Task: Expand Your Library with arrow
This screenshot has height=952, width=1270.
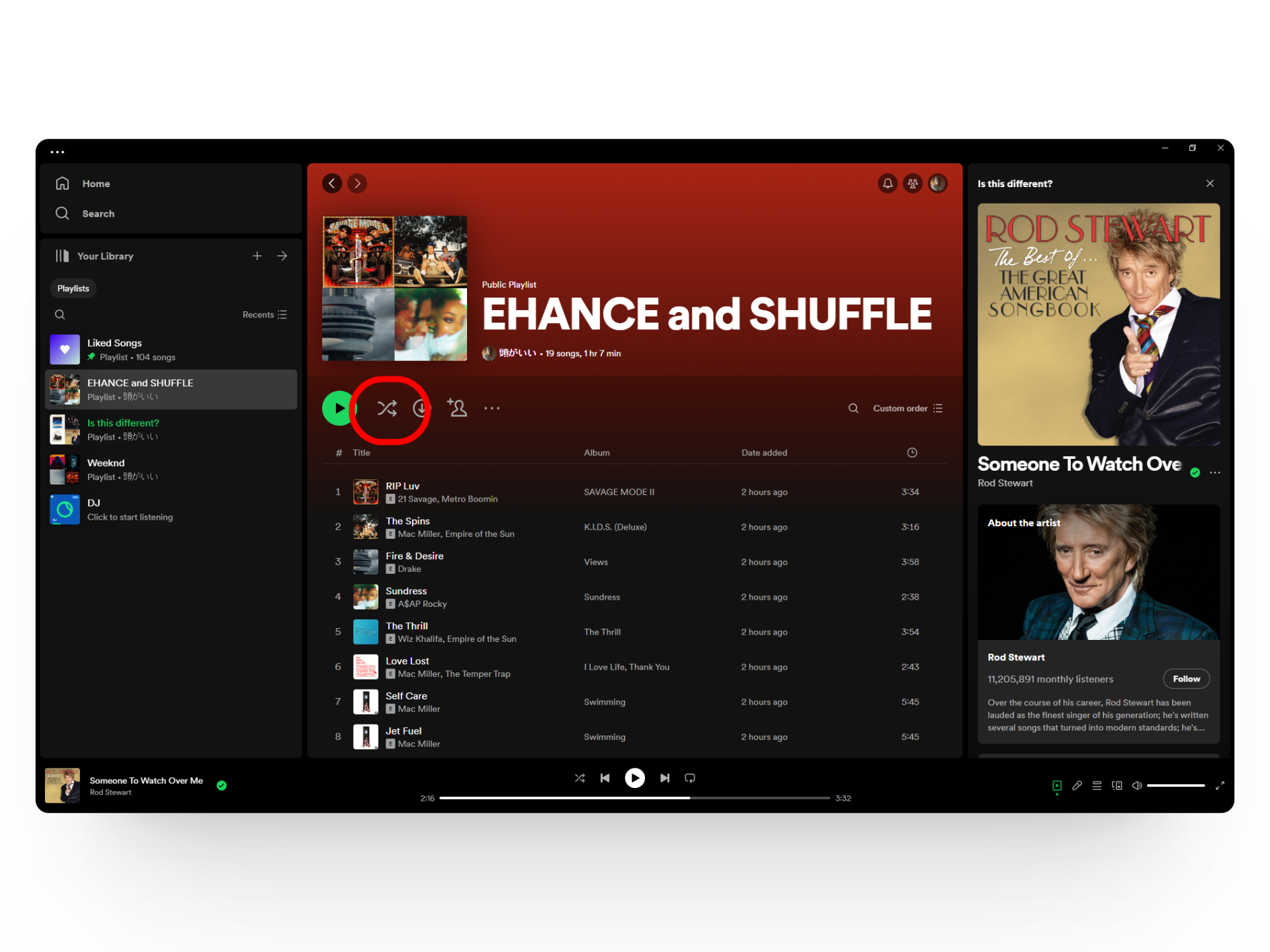Action: click(282, 256)
